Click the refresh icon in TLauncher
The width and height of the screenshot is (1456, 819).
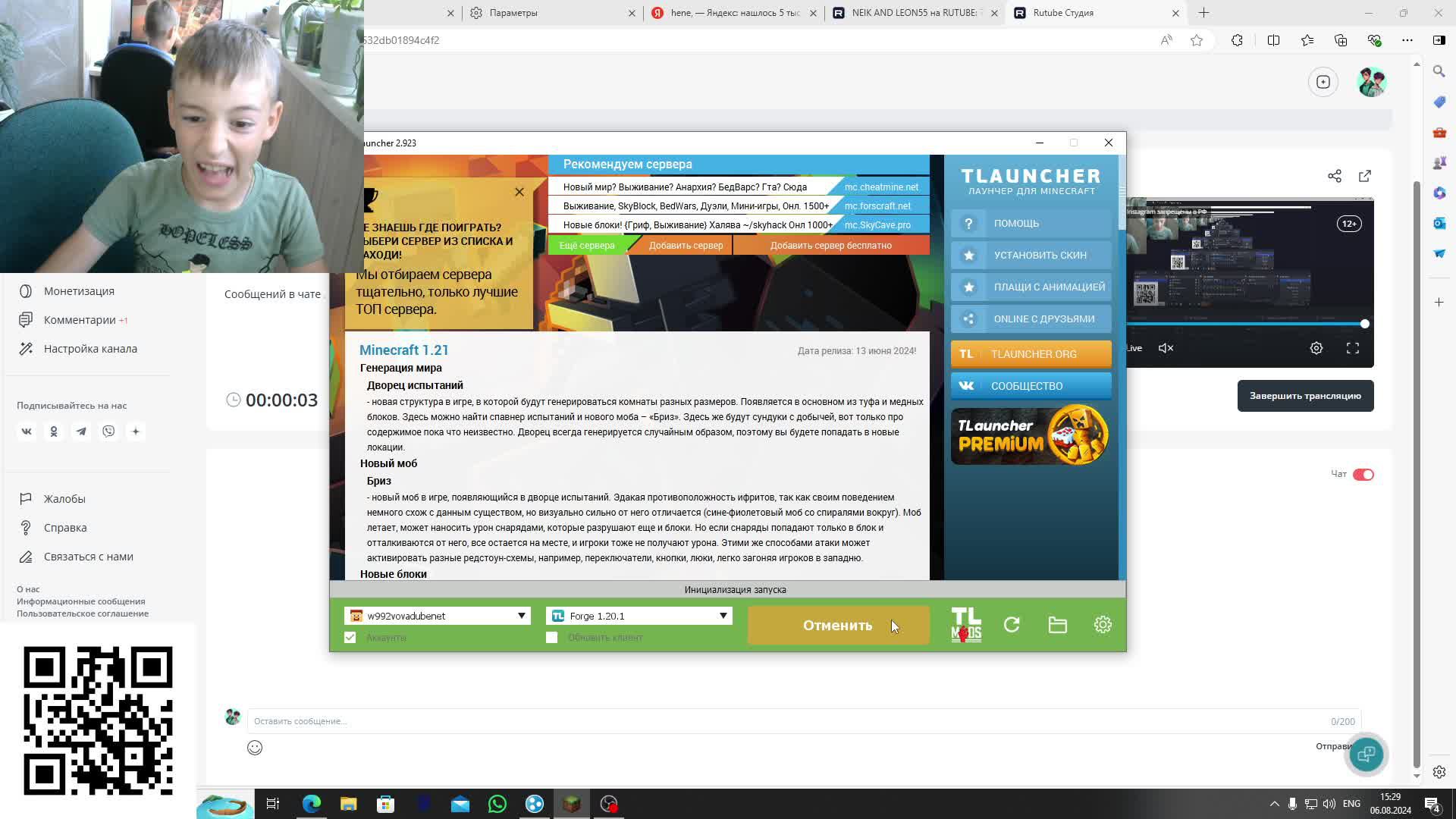pos(1012,625)
